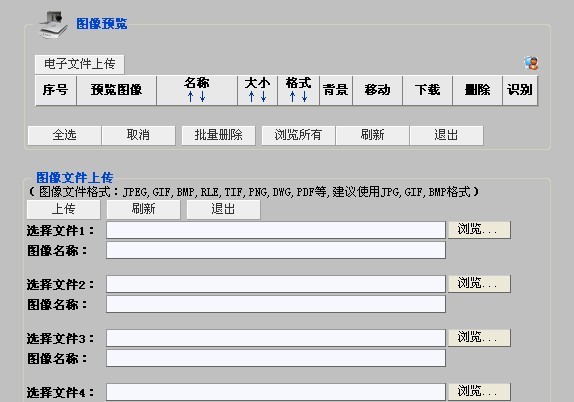574x402 pixels.
Task: Browse for 选择文件2 with 浏览 button
Action: pyautogui.click(x=479, y=284)
